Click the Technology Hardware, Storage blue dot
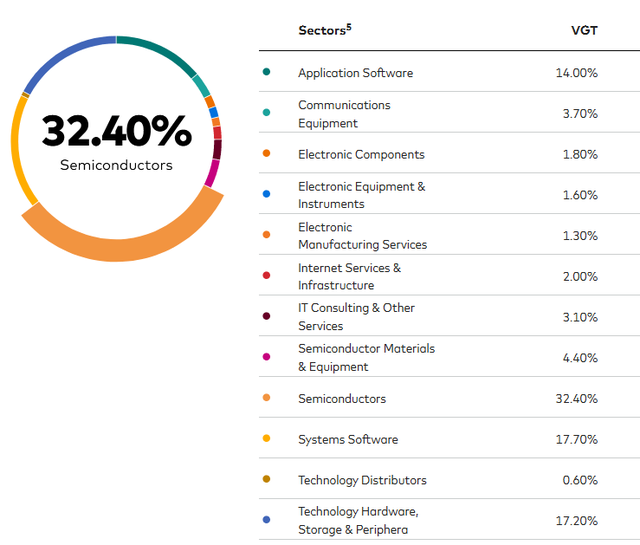The height and width of the screenshot is (545, 640). [x=267, y=520]
